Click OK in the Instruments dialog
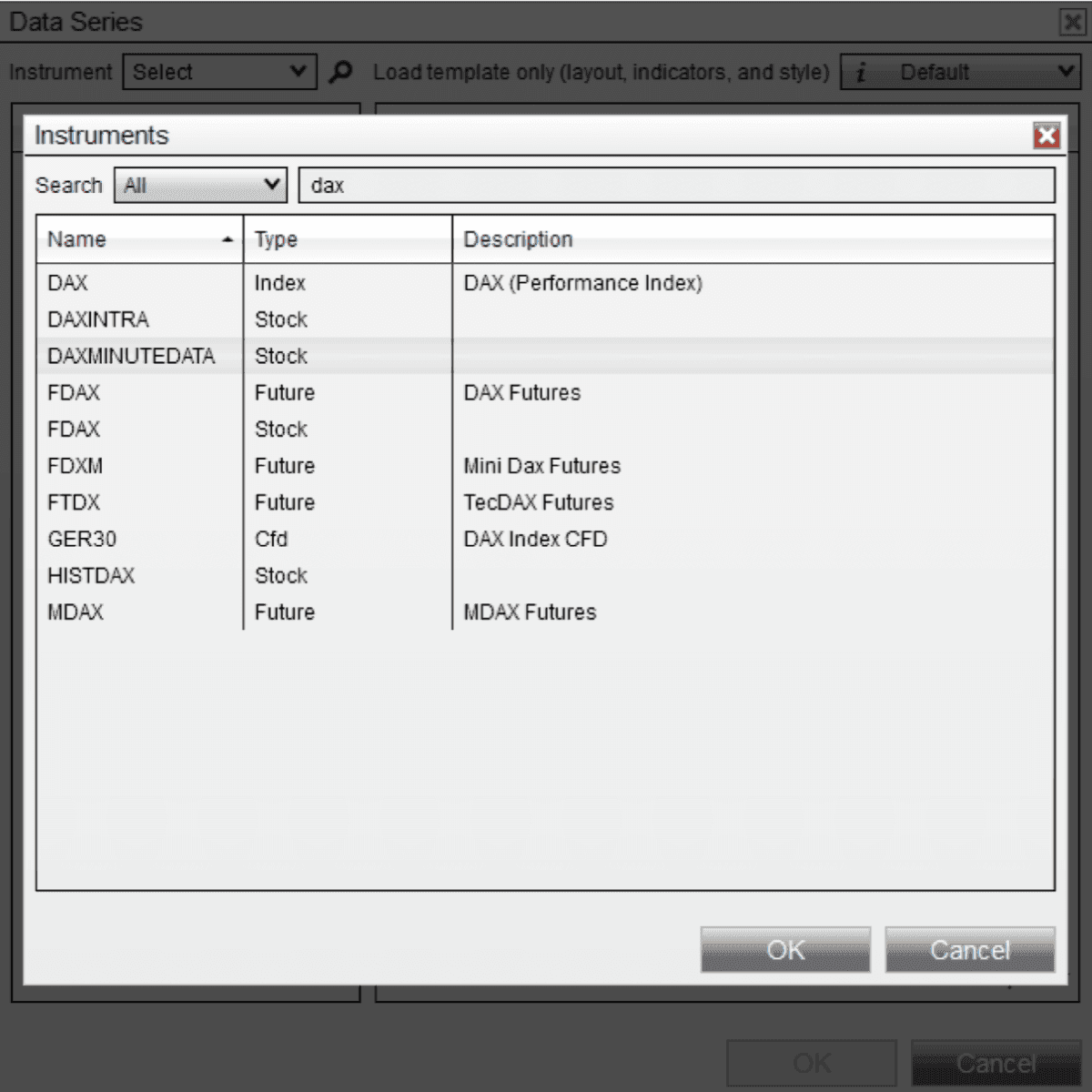This screenshot has height=1092, width=1092. (785, 950)
